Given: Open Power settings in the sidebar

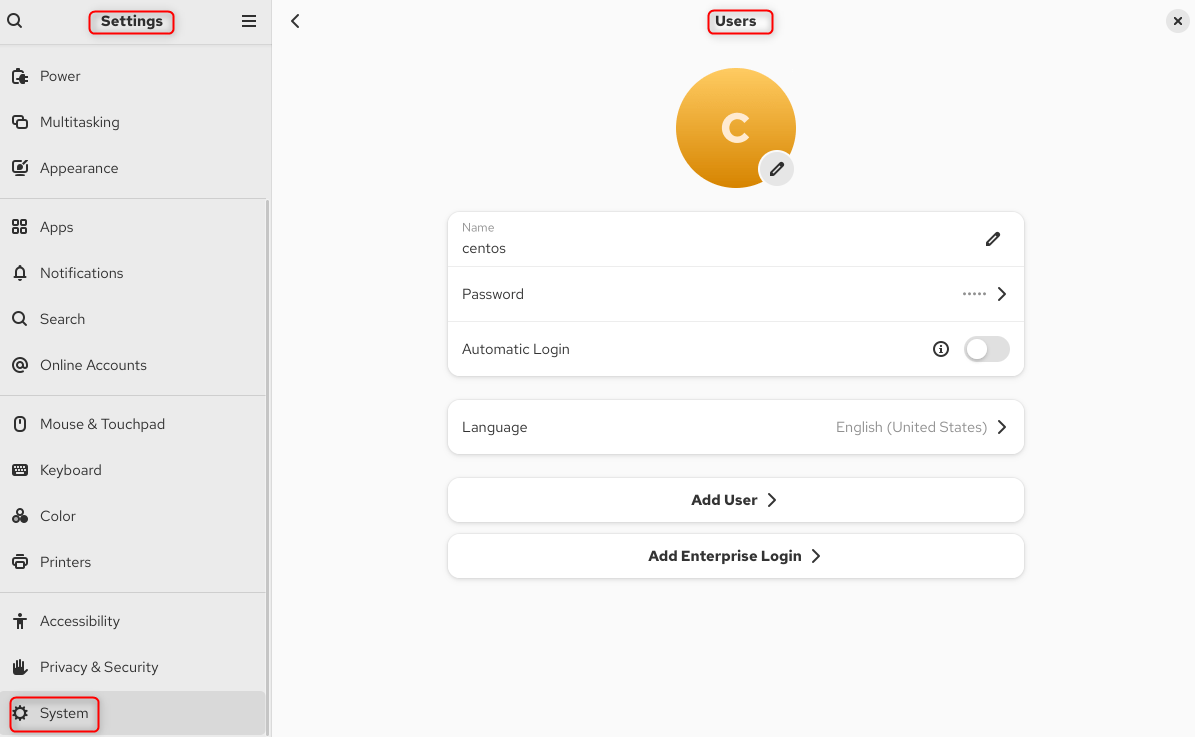Looking at the screenshot, I should click(60, 76).
